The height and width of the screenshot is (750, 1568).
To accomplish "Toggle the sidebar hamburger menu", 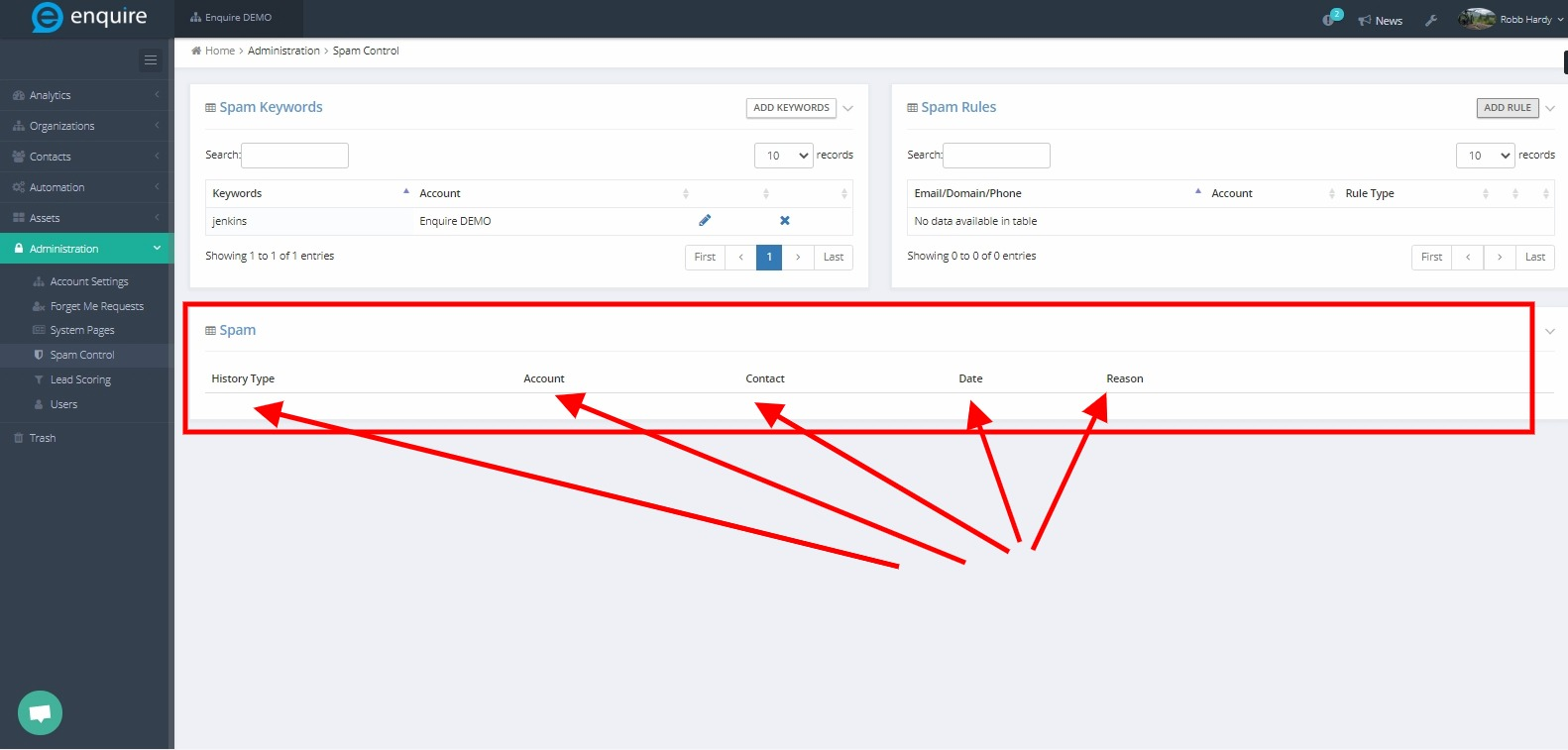I will [x=151, y=60].
